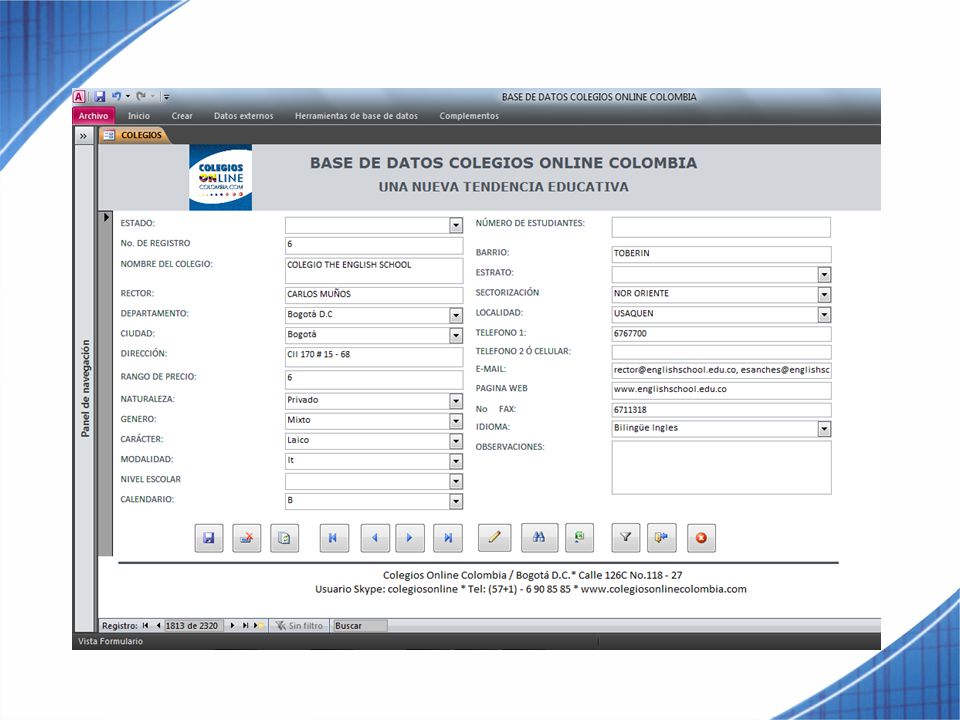Image resolution: width=960 pixels, height=720 pixels.
Task: Open Herramientas de base de datos tab
Action: 356,116
